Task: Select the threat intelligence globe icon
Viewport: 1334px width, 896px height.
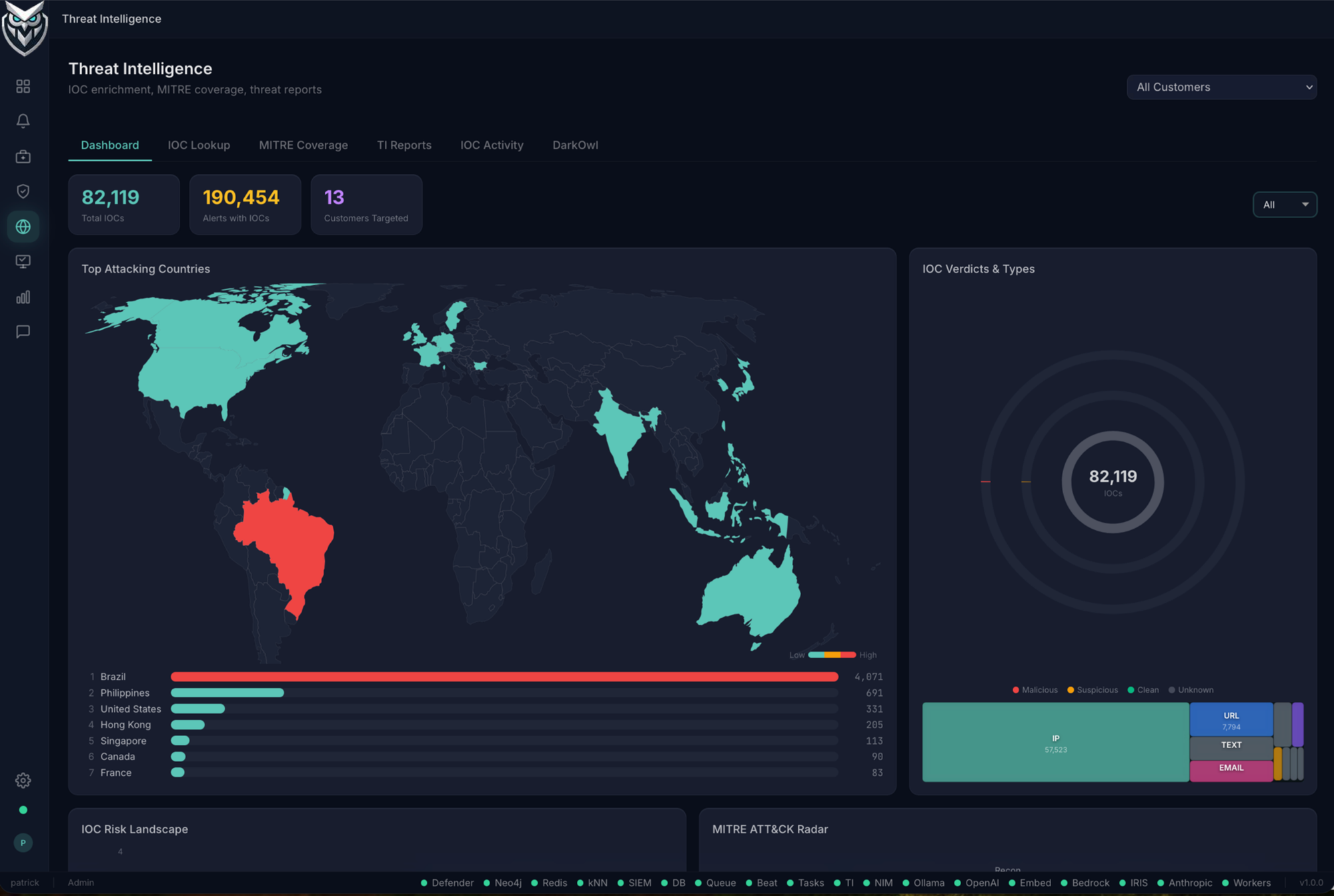Action: click(23, 227)
